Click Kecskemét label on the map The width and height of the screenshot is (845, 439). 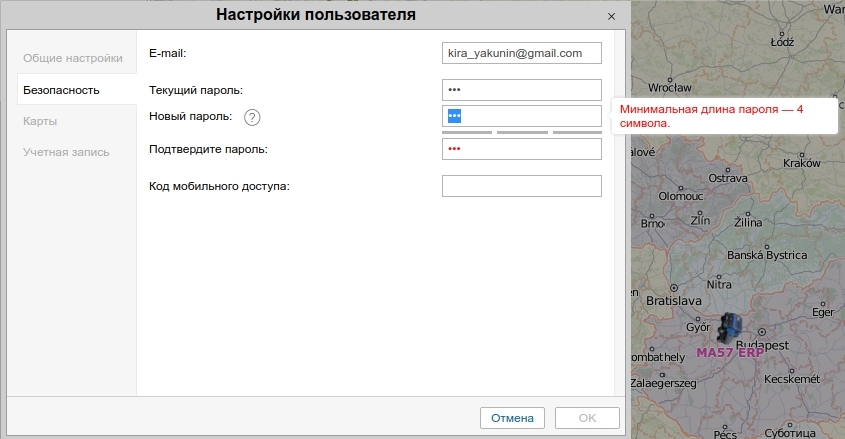coord(792,379)
